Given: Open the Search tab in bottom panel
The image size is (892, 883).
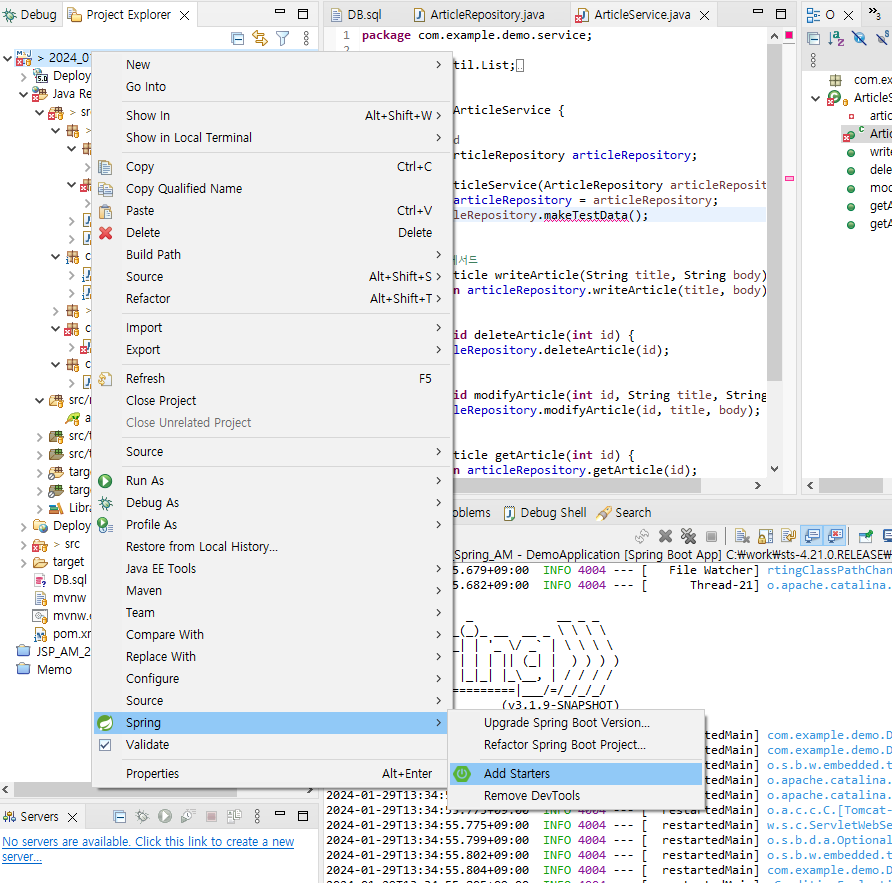Looking at the screenshot, I should point(624,513).
